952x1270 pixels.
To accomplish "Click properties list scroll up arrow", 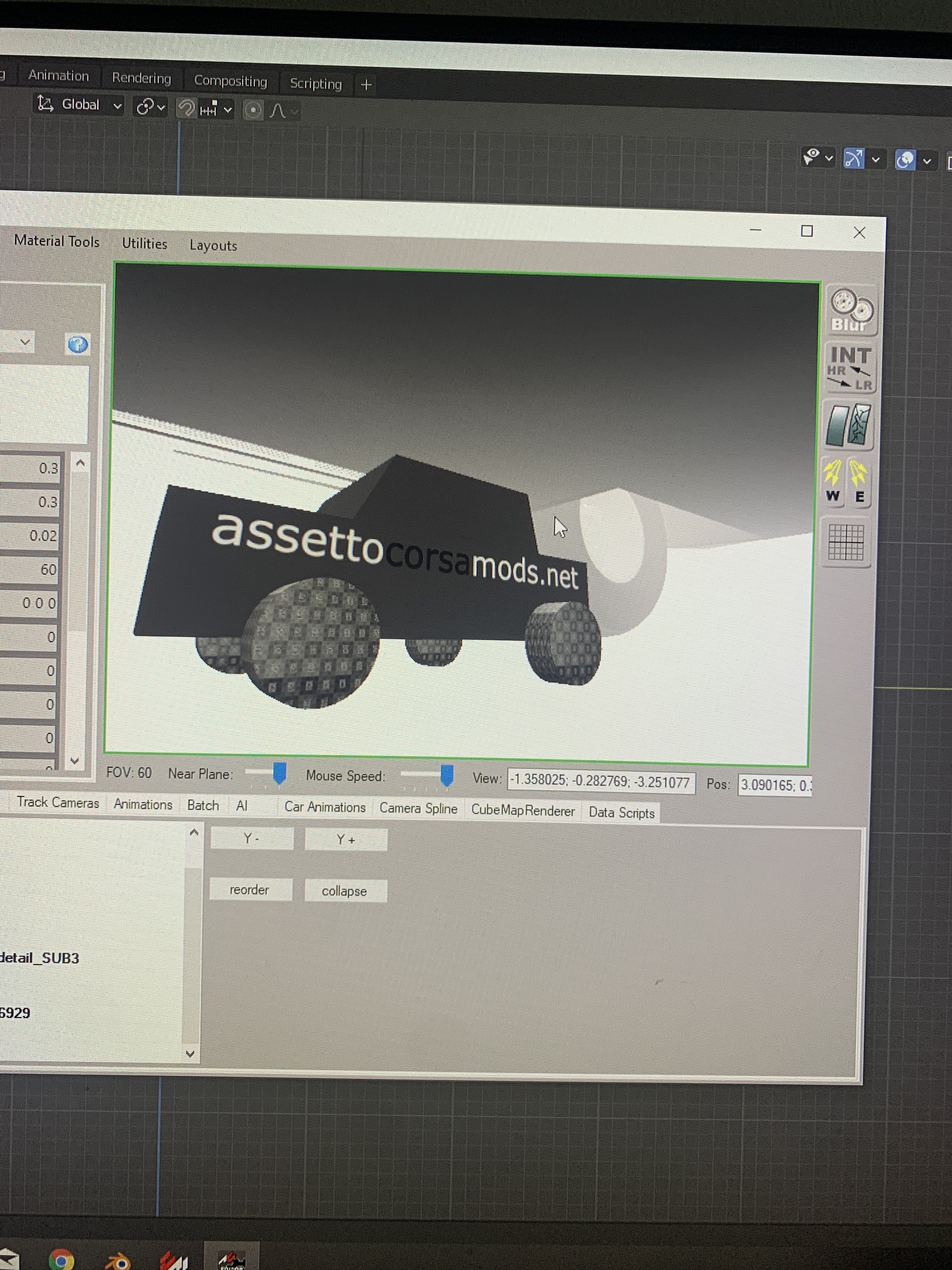I will 80,463.
